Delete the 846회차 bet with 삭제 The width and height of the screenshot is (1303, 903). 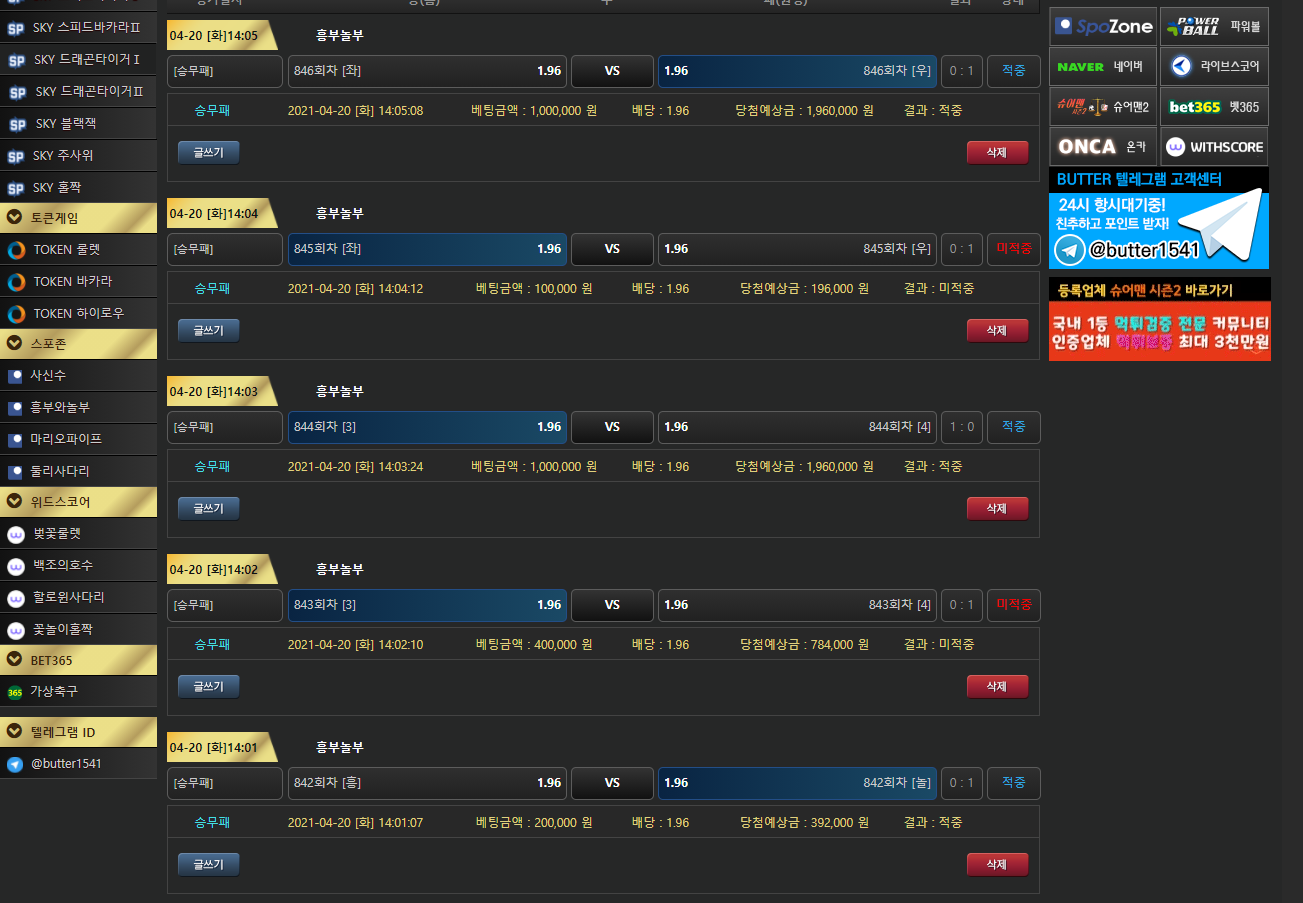(996, 153)
